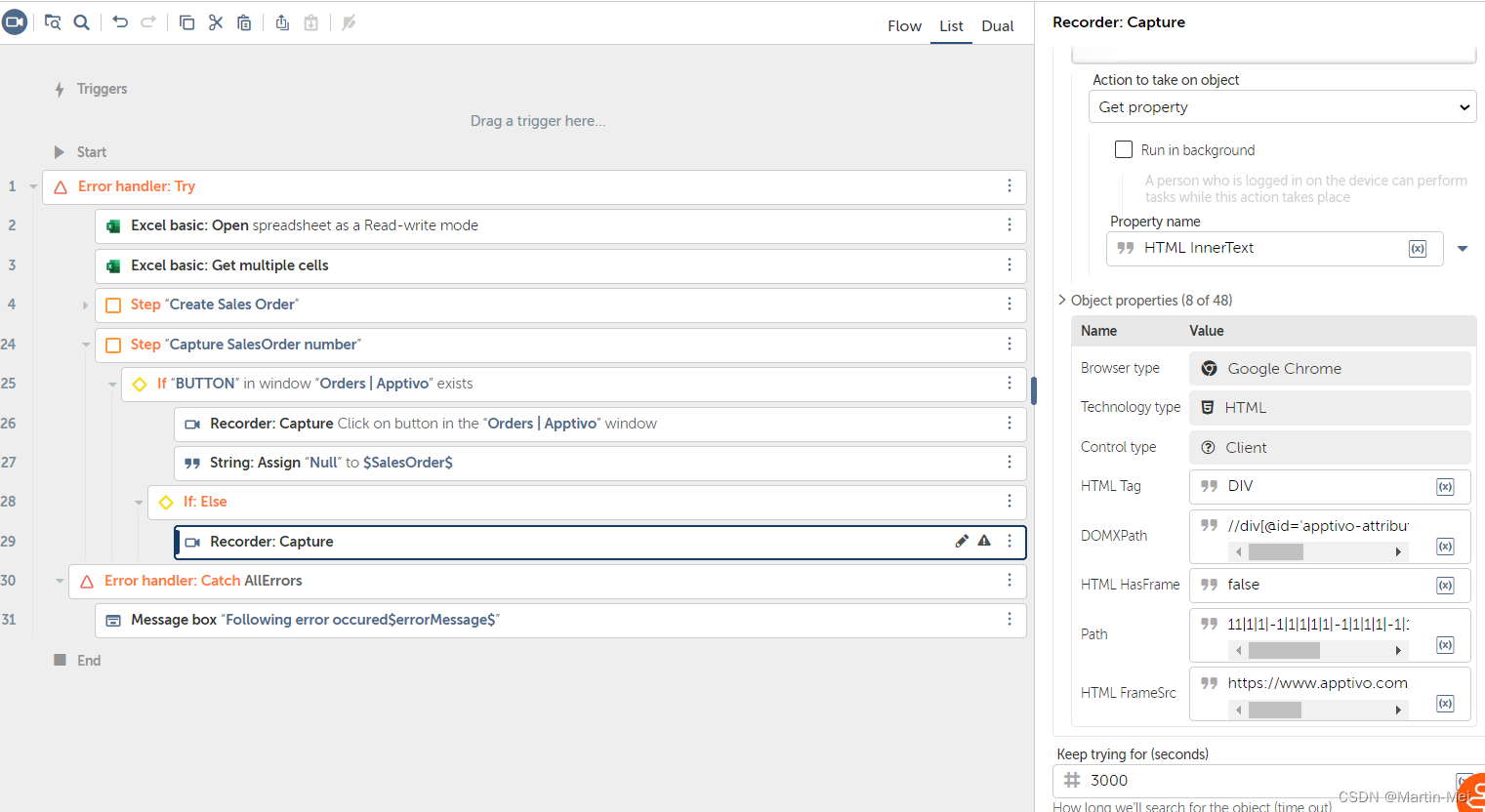Image resolution: width=1485 pixels, height=812 pixels.
Task: Collapse the Error handler: Try block
Action: pyautogui.click(x=33, y=186)
